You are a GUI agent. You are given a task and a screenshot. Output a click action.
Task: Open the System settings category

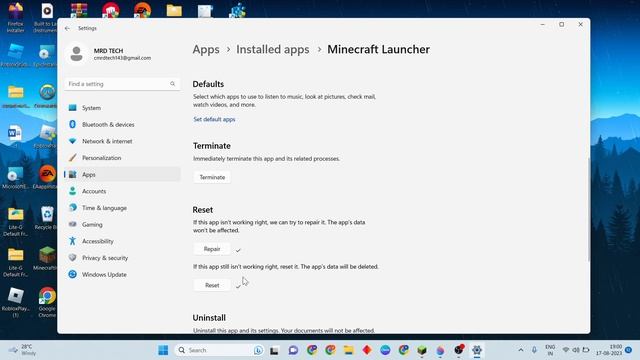coord(122,108)
